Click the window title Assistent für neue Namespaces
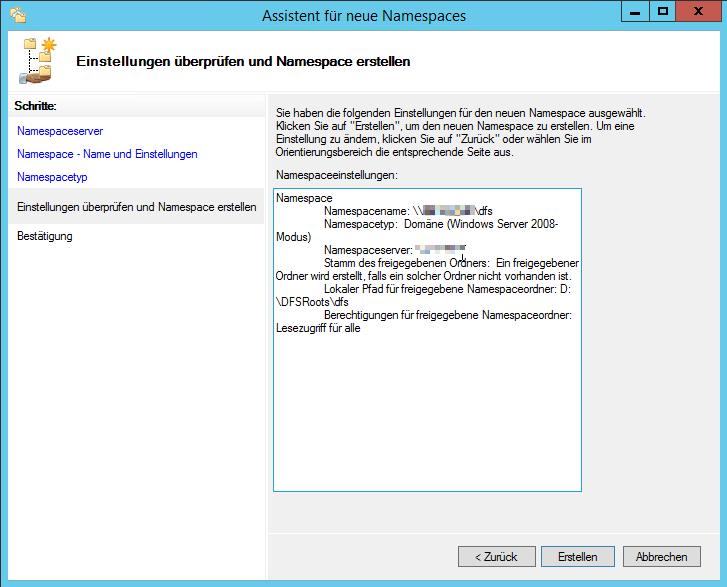Image resolution: width=727 pixels, height=587 pixels. click(x=363, y=15)
